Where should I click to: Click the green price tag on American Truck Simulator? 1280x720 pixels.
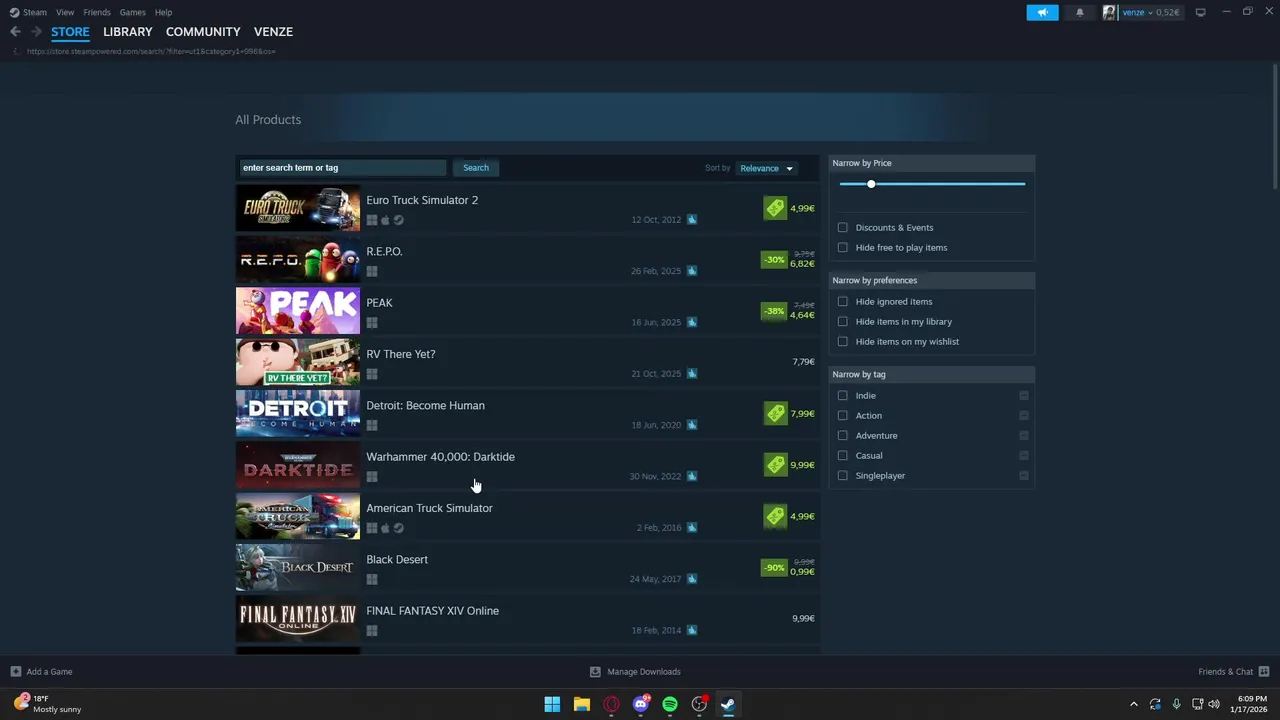click(x=775, y=516)
